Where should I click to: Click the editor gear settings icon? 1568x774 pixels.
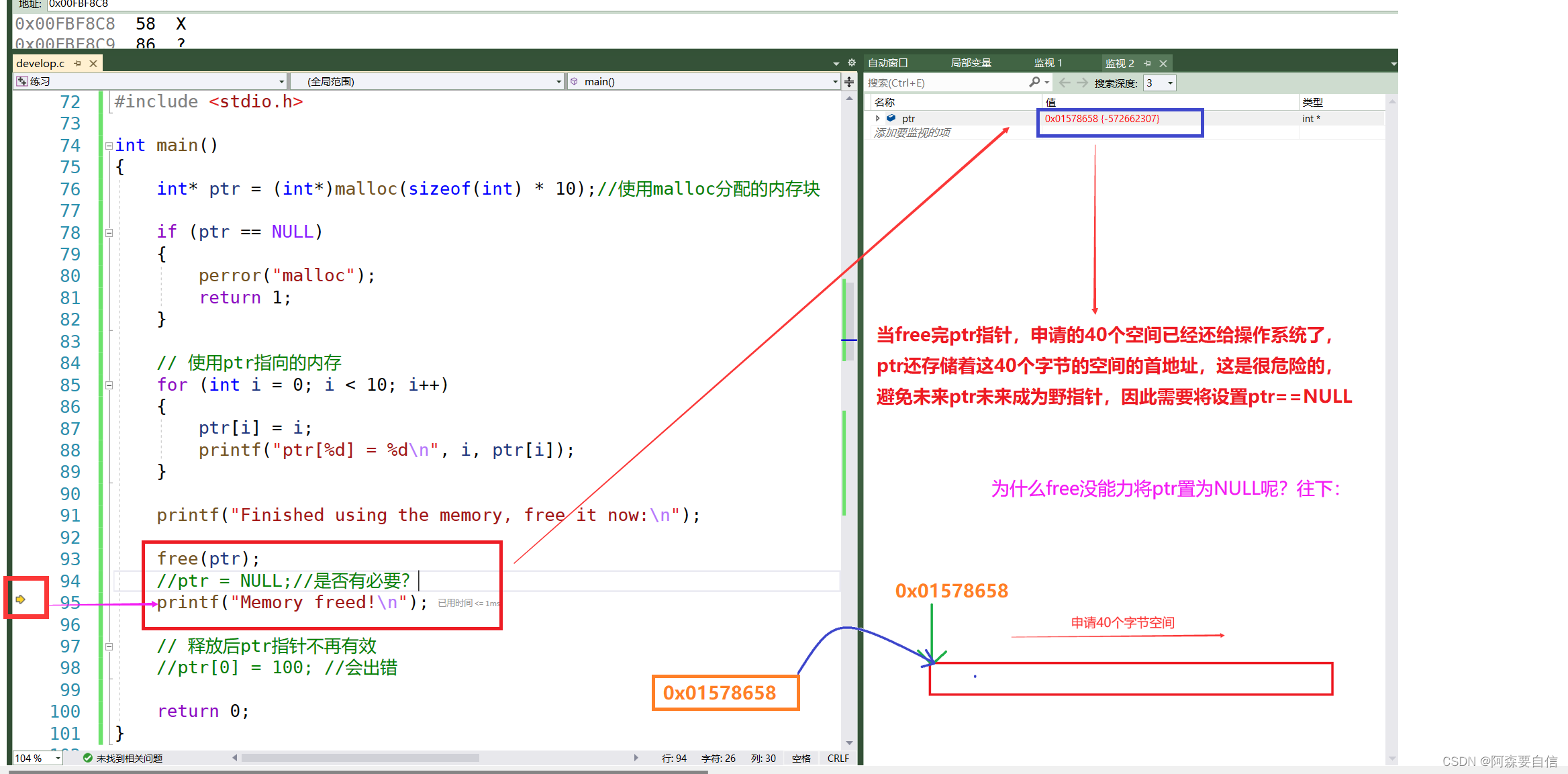(x=851, y=62)
